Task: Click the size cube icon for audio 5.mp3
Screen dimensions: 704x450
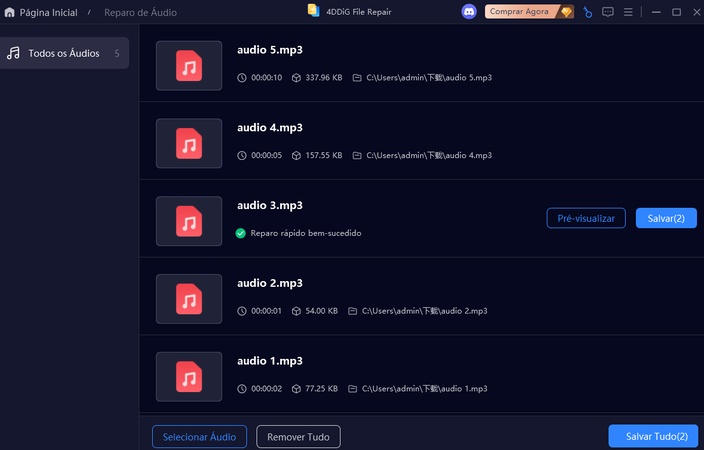Action: [x=296, y=78]
